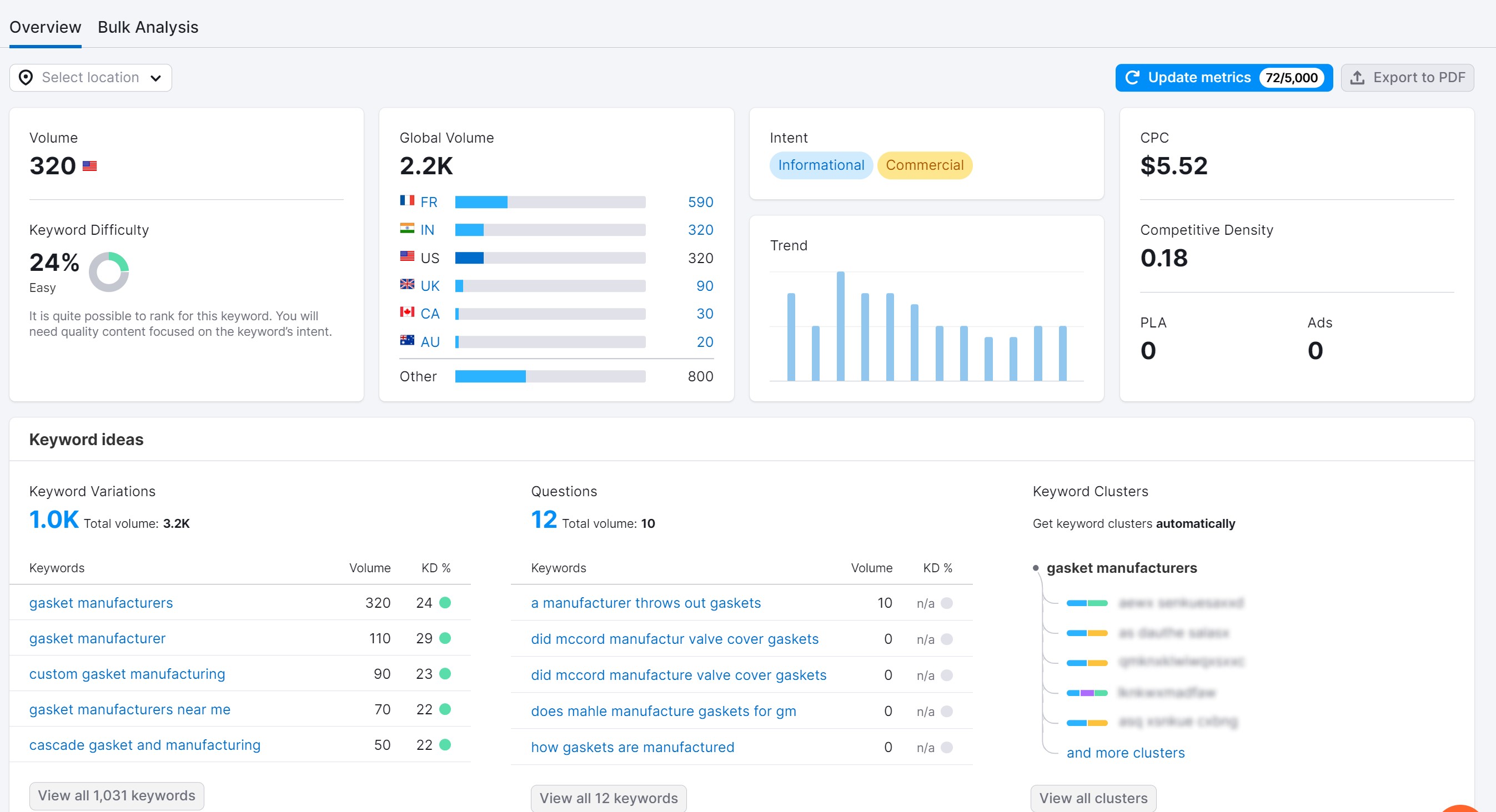Screen dimensions: 1496x812
Task: Click the refresh icon in Update metrics
Action: (1132, 78)
